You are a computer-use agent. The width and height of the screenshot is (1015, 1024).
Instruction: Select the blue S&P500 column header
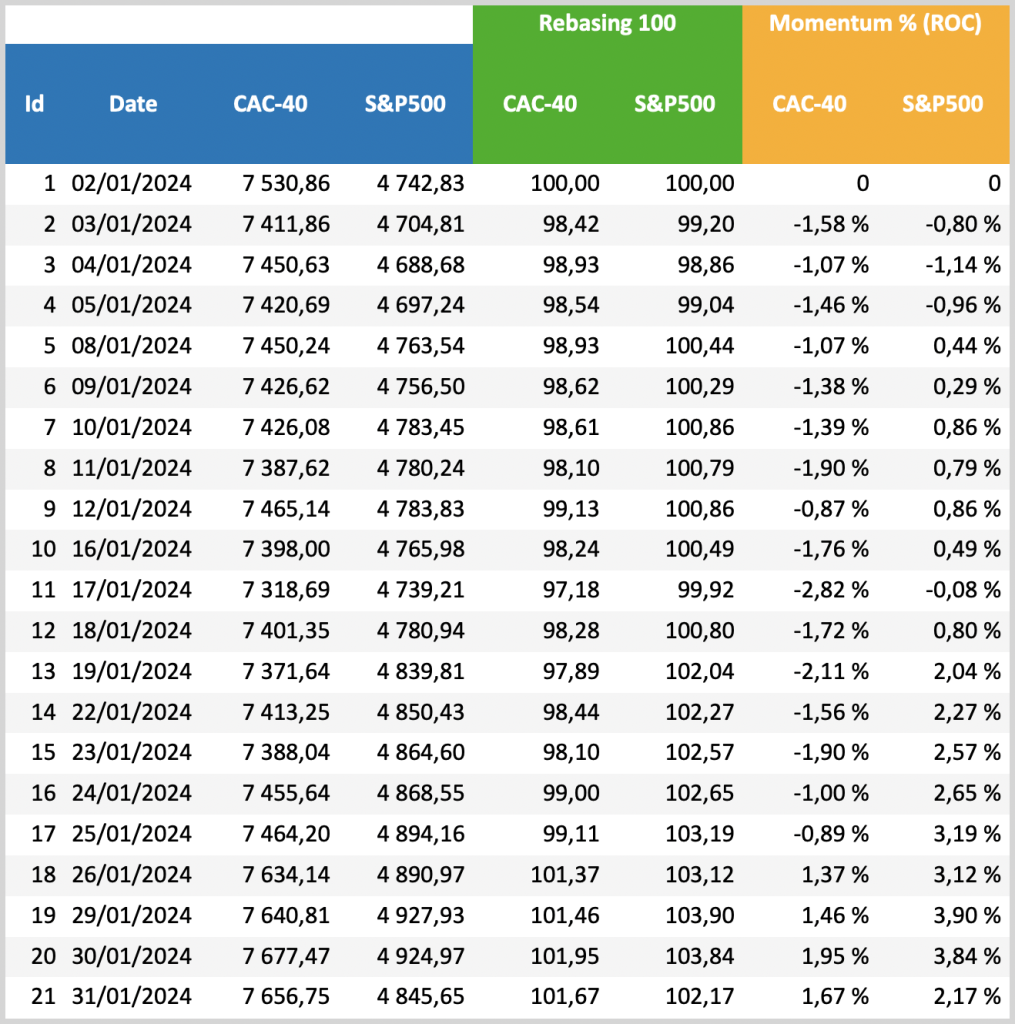coord(405,104)
